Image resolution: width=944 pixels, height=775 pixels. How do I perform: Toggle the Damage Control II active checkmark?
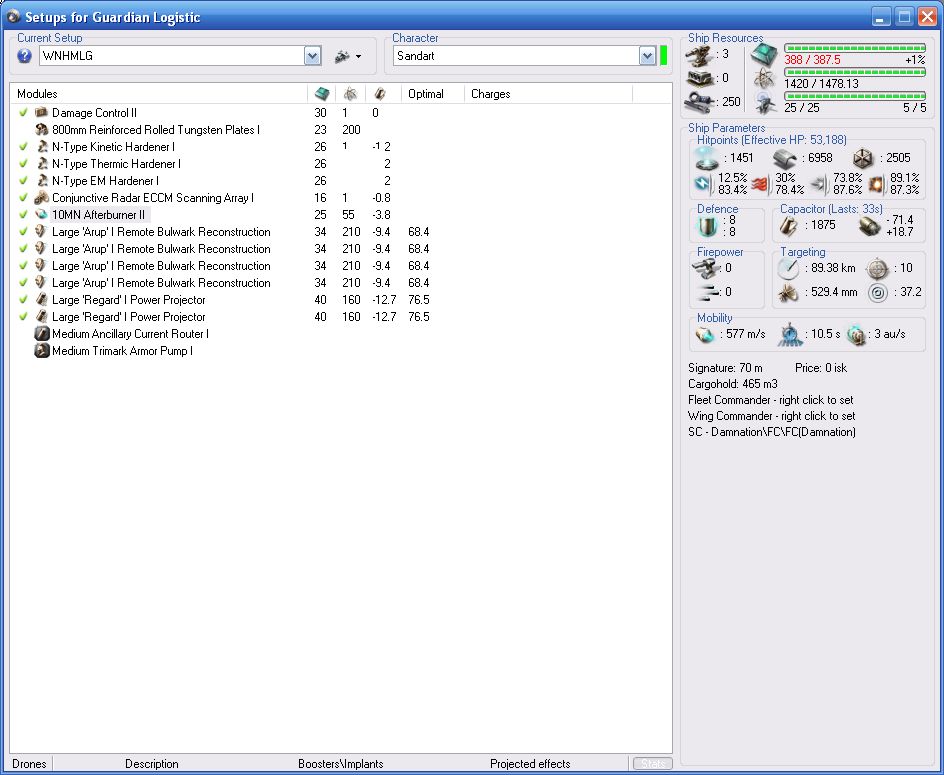point(23,112)
